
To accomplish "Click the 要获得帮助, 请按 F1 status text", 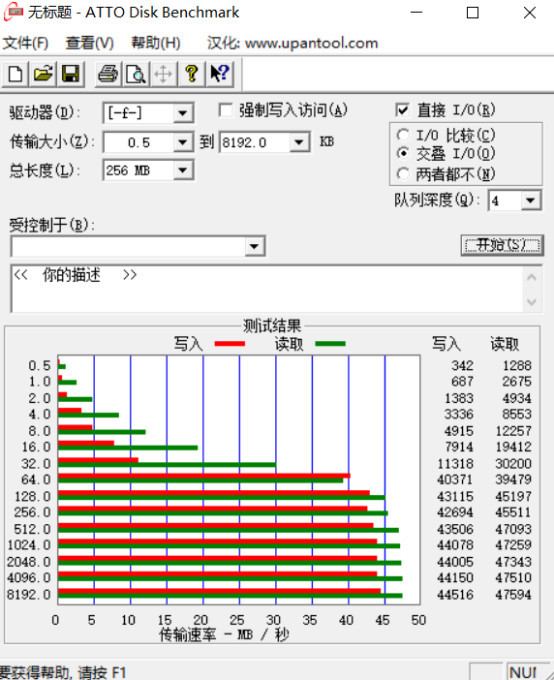I will point(63,673).
